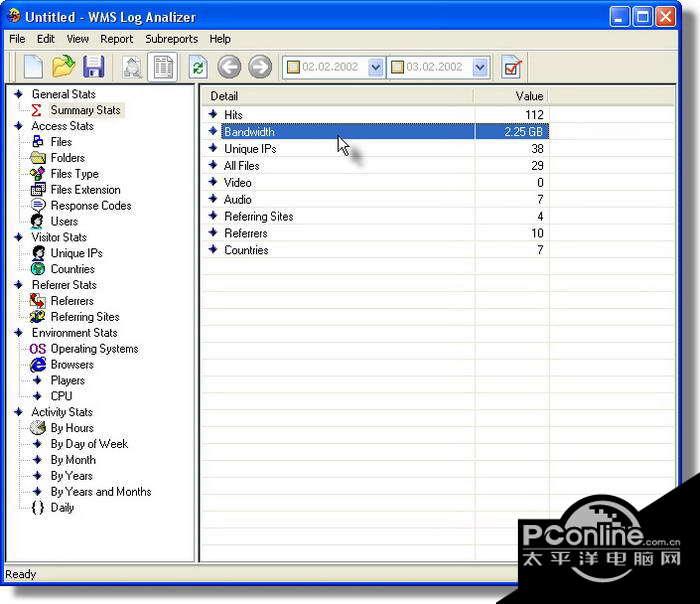Viewport: 700px width, 604px height.
Task: Click the Browsers Internet Explorer icon
Action: tap(38, 364)
